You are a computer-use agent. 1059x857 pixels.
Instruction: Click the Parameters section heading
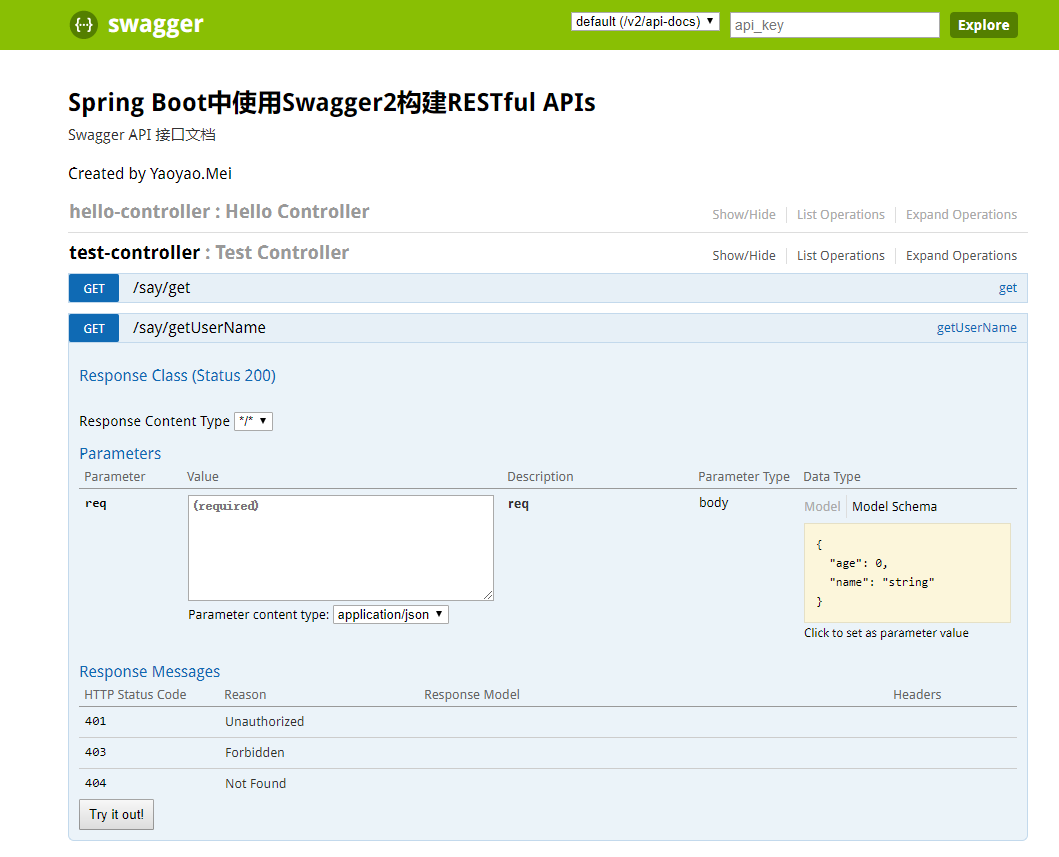point(120,453)
